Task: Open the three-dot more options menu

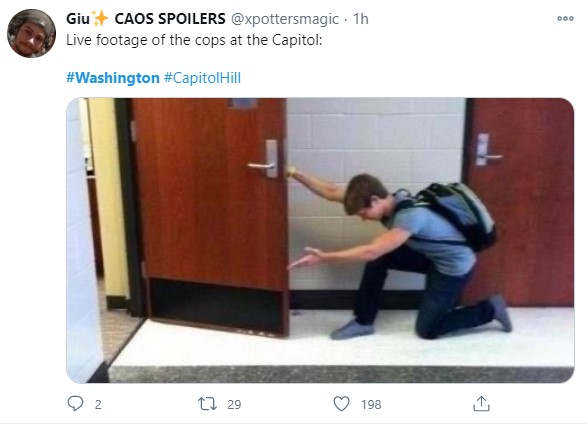Action: point(565,18)
